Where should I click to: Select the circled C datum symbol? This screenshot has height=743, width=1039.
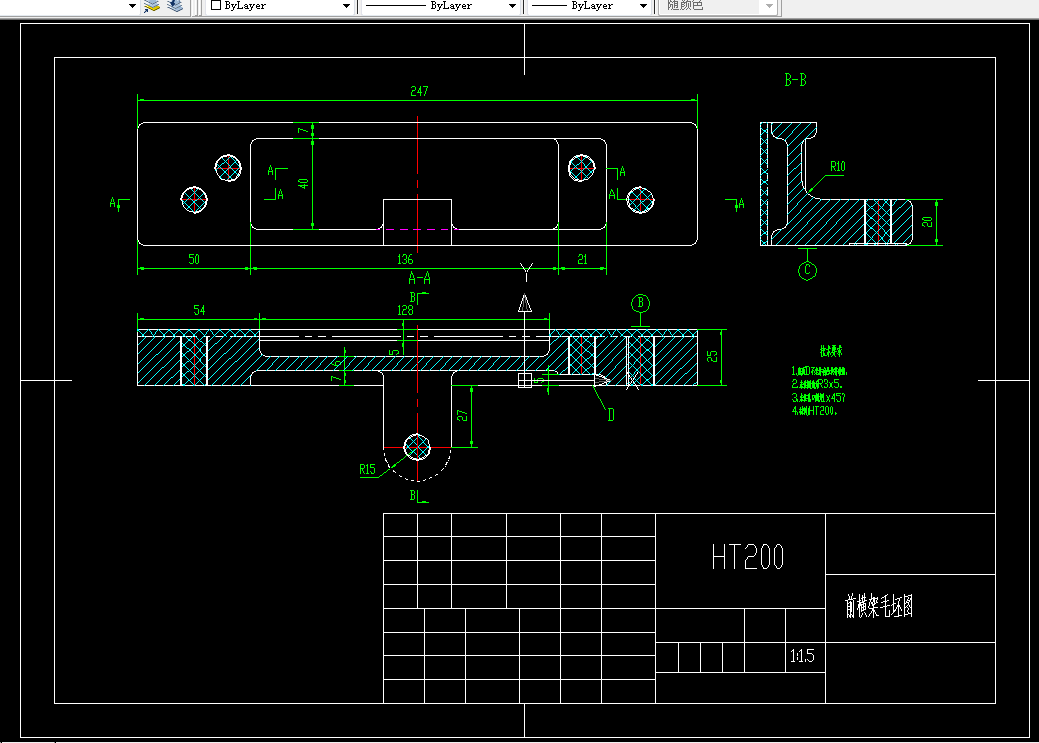tap(807, 270)
